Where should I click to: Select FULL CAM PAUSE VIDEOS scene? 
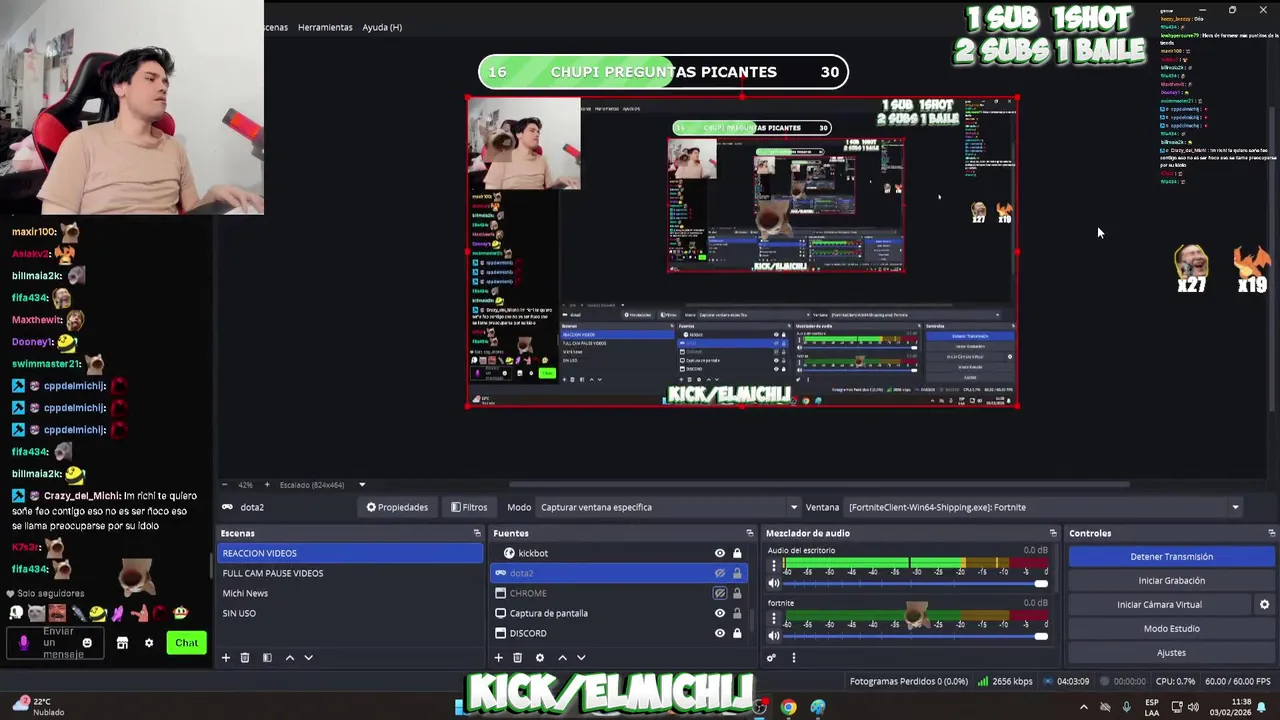[x=350, y=573]
